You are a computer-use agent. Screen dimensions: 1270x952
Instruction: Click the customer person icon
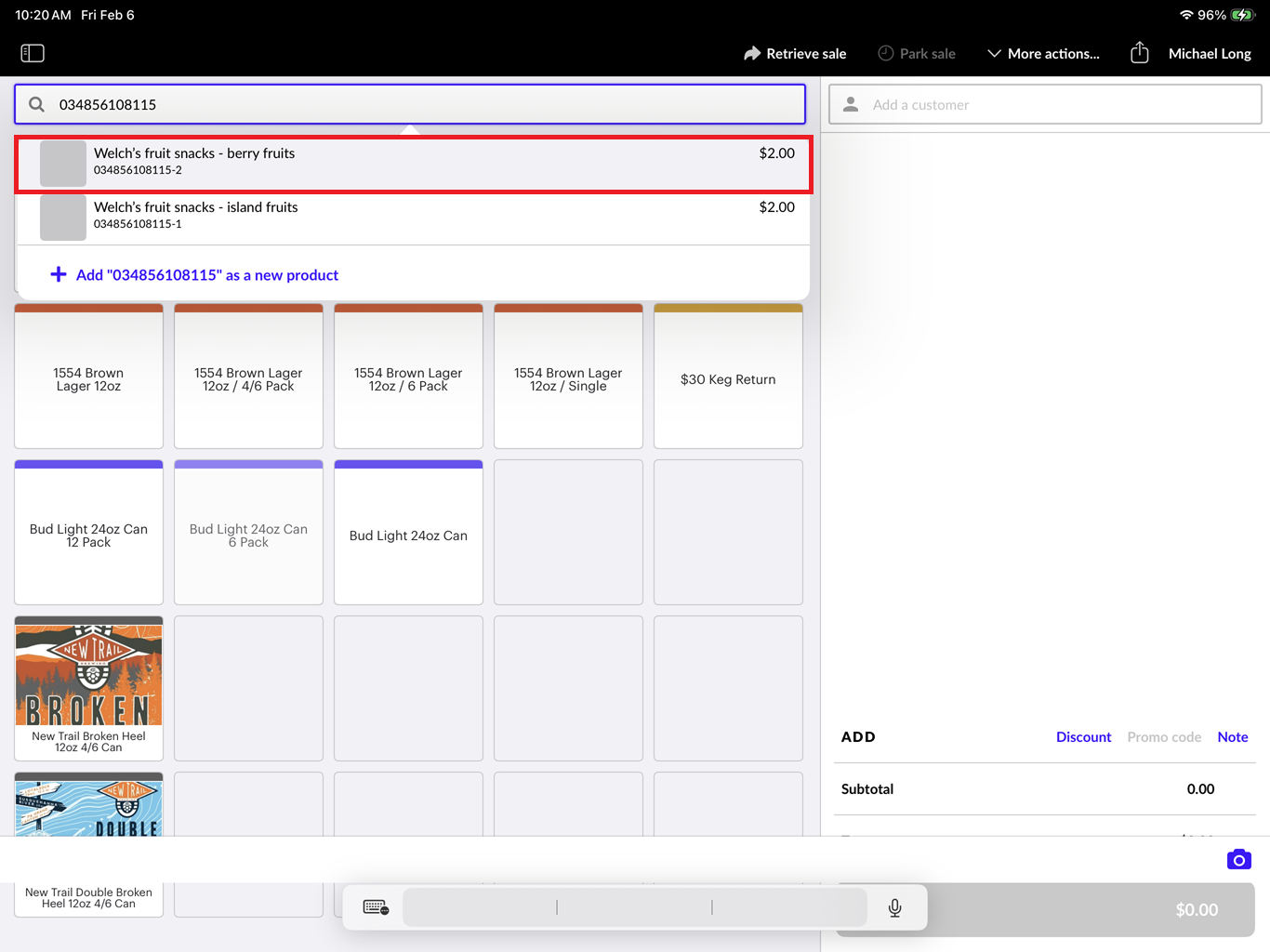pyautogui.click(x=851, y=104)
